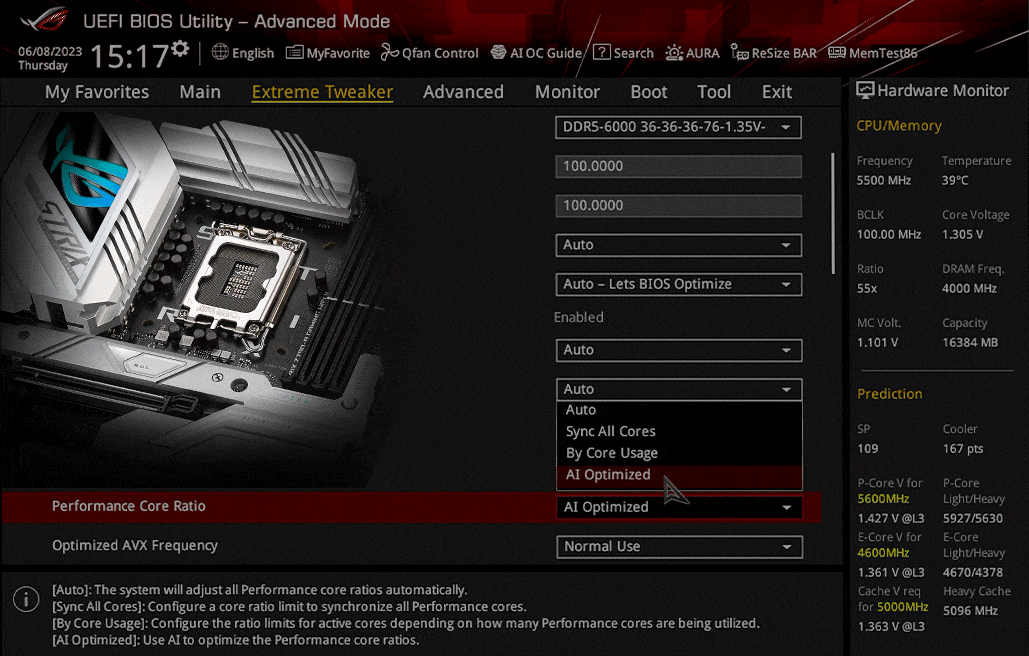The height and width of the screenshot is (656, 1029).
Task: Click the 5500 MHz frequency value
Action: click(x=884, y=180)
